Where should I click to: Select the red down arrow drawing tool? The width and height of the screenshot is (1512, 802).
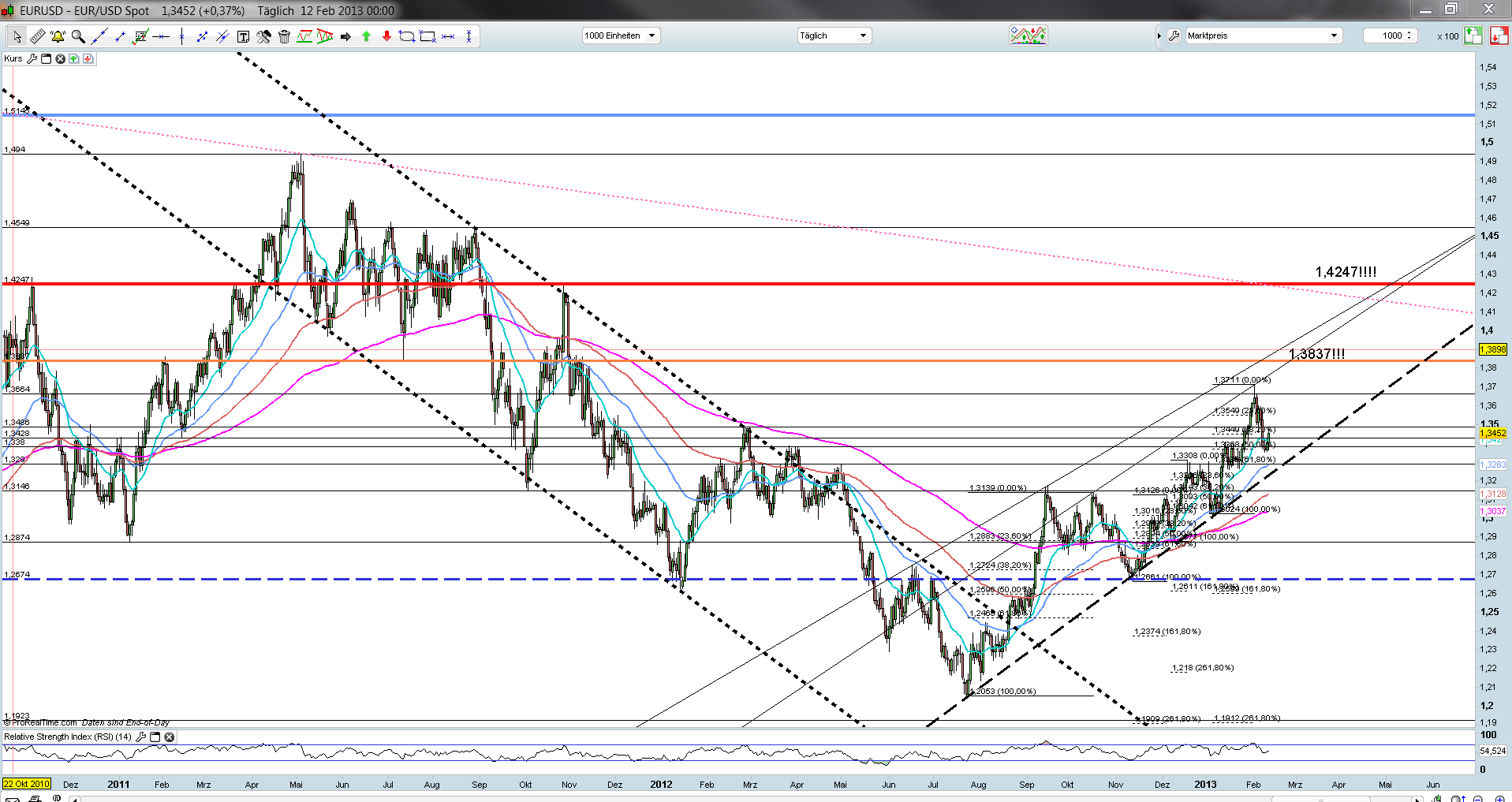(x=386, y=36)
